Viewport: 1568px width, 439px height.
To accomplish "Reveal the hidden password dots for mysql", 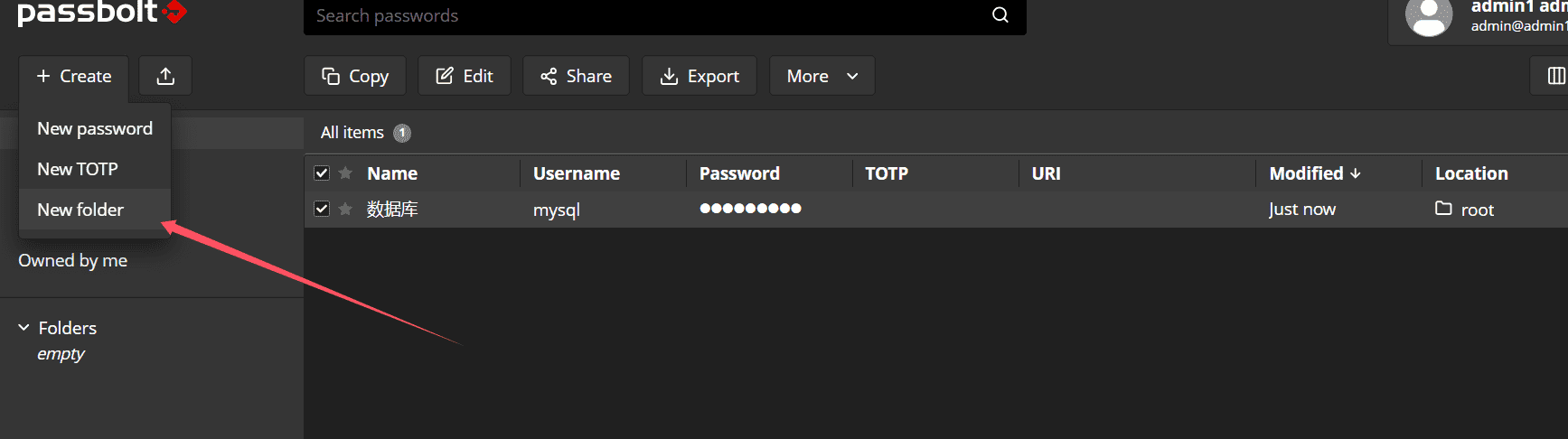I will (750, 209).
